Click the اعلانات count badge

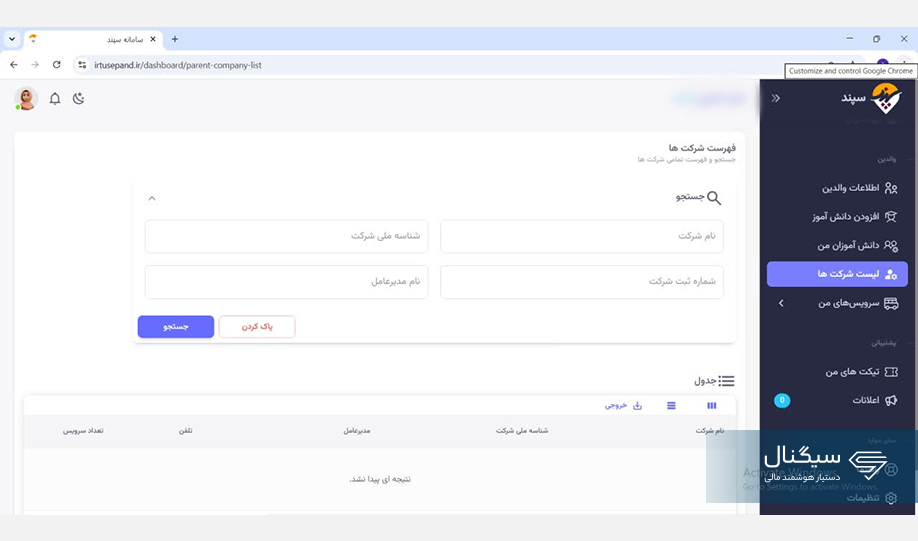pos(782,400)
